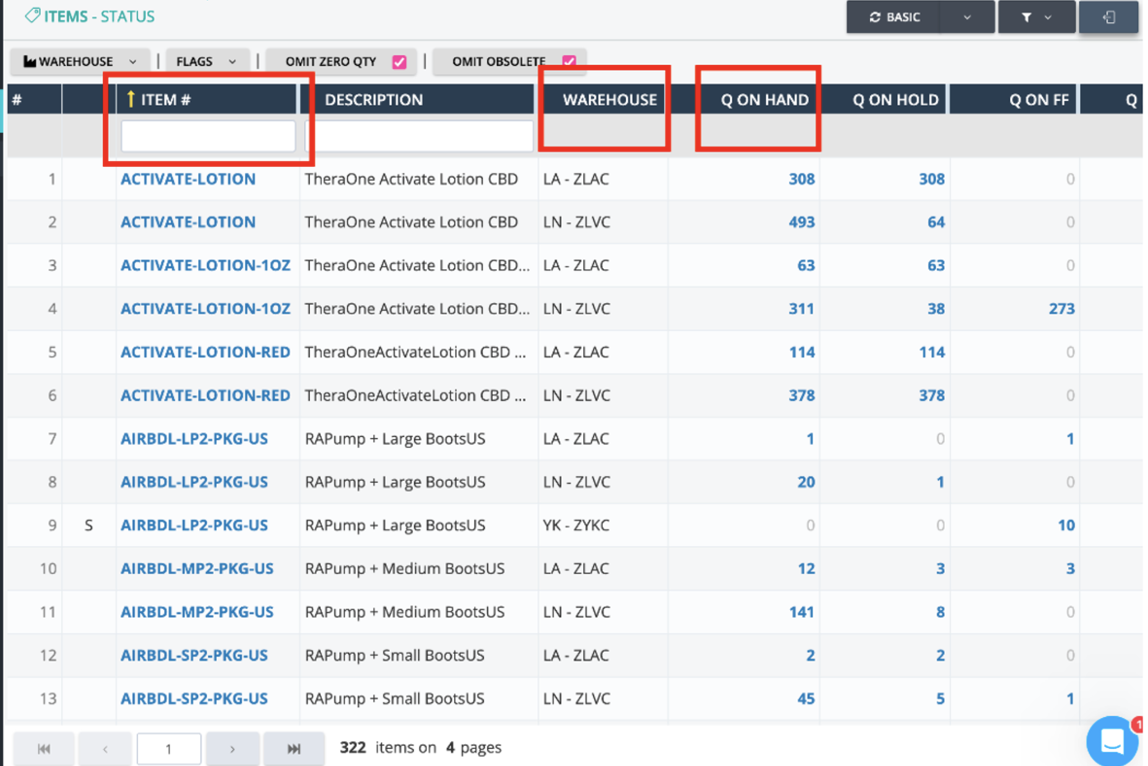Open AIRBDL-LP2-PKG-US link in row 8
The width and height of the screenshot is (1148, 766).
point(194,482)
